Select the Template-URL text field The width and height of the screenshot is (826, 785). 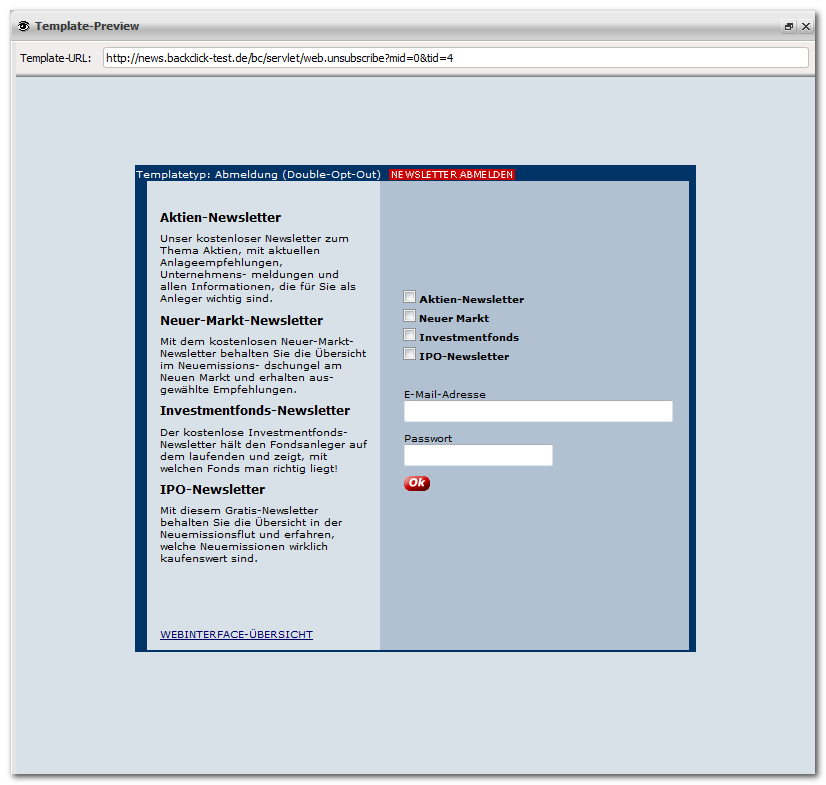455,58
